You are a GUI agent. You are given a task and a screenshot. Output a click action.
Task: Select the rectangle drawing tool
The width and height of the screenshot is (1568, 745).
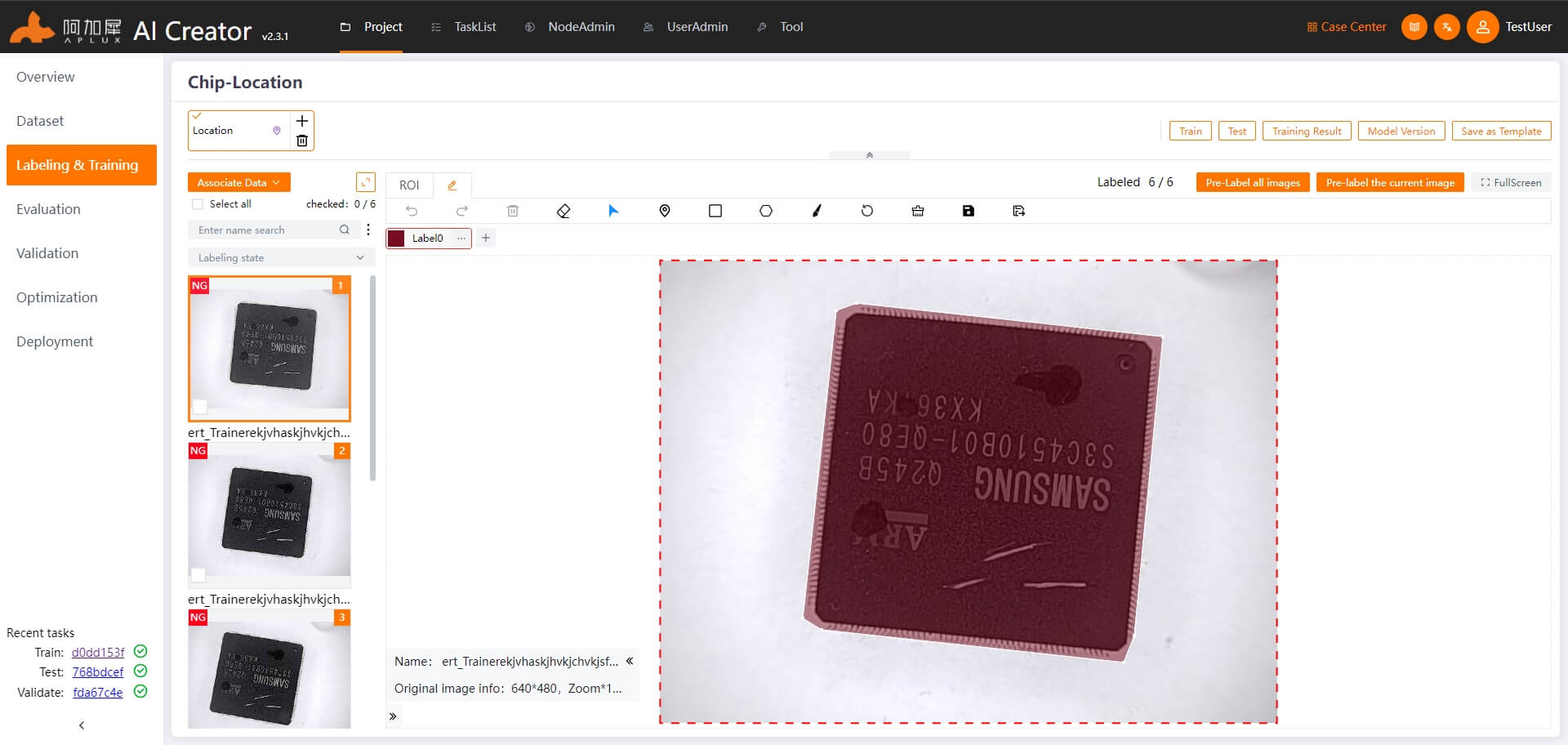click(715, 211)
